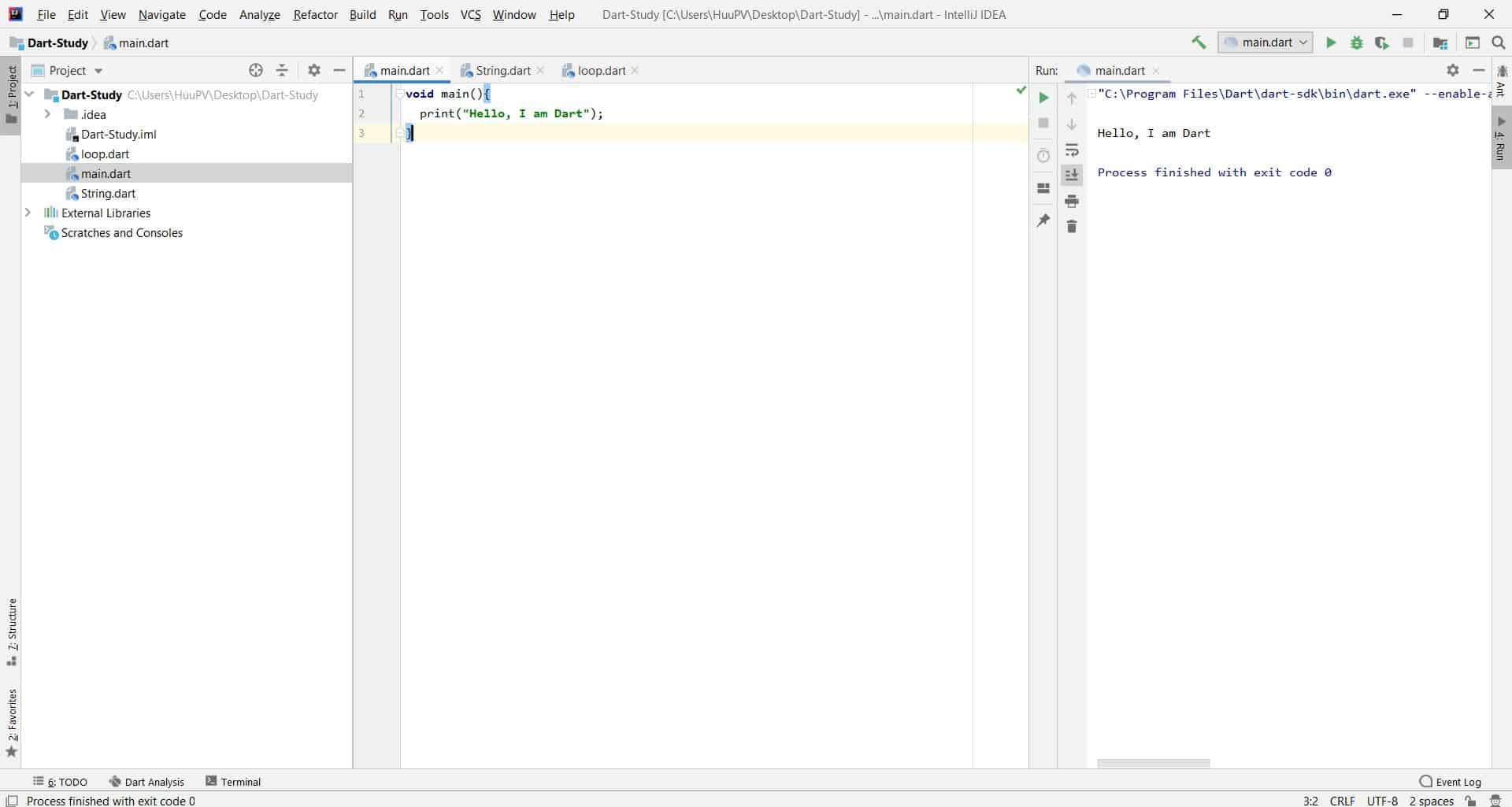The image size is (1512, 807).
Task: Clear the Run console output
Action: click(x=1072, y=226)
